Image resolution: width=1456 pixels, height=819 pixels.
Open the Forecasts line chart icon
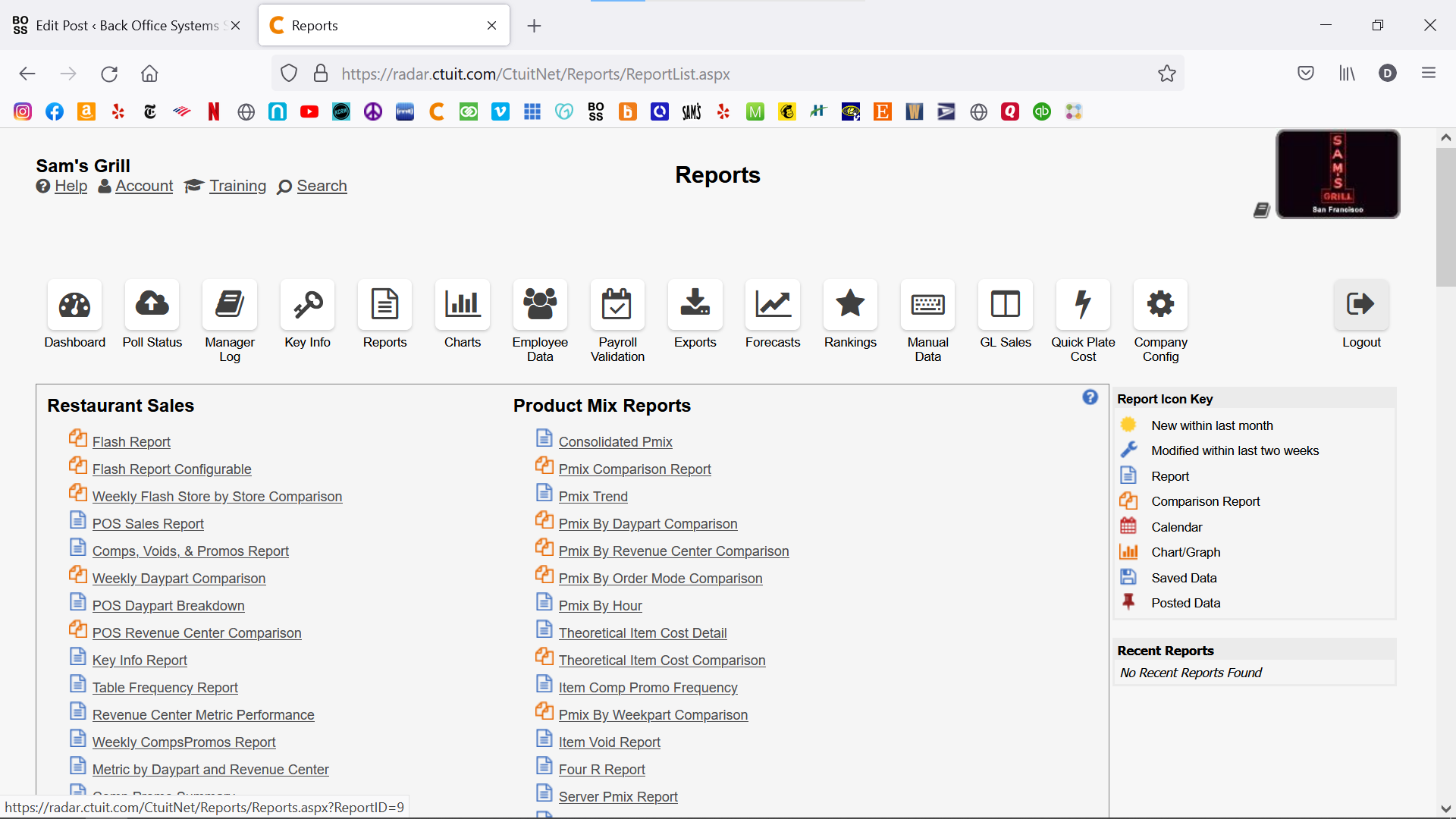773,305
